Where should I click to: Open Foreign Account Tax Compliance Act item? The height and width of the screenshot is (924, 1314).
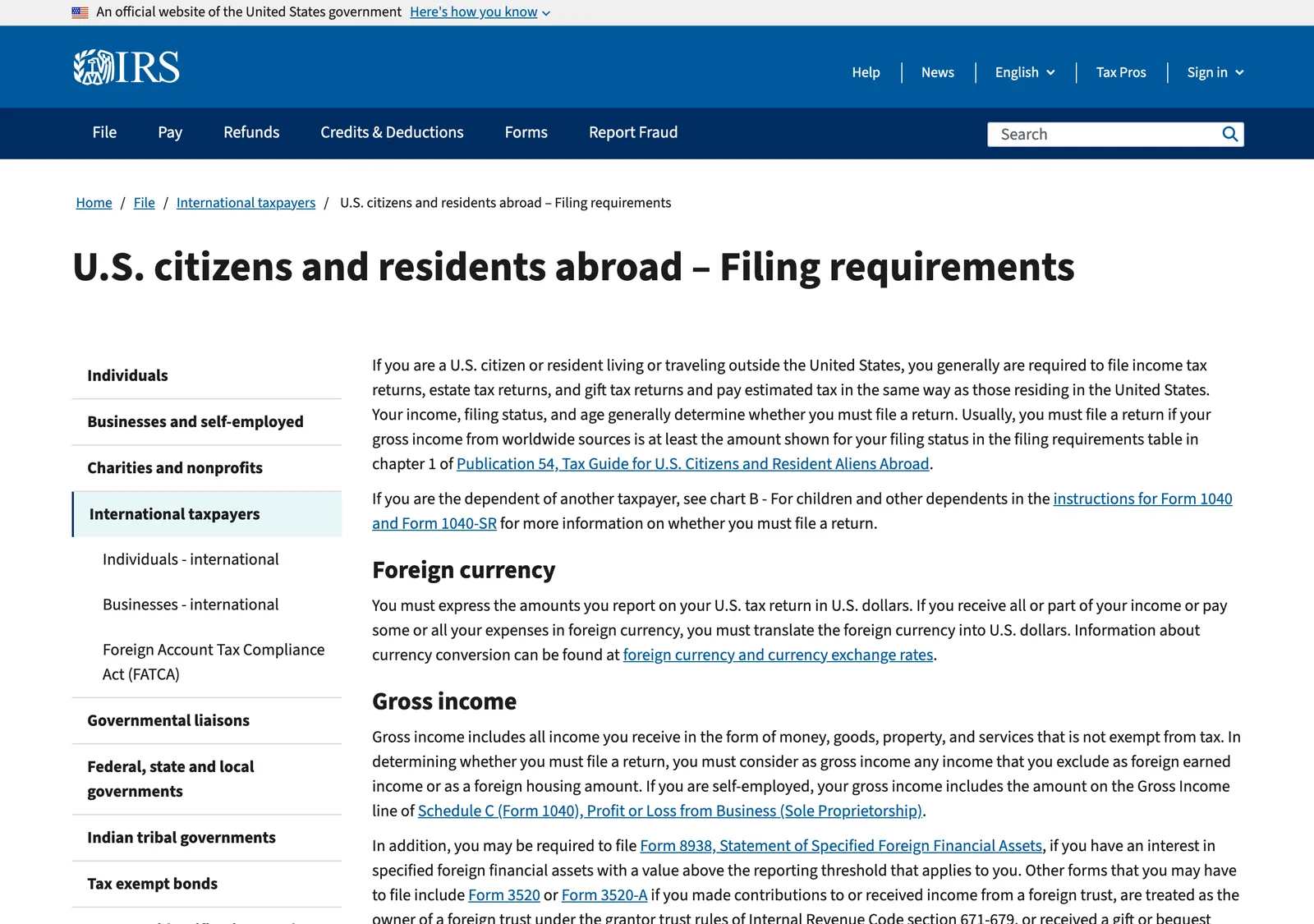214,662
